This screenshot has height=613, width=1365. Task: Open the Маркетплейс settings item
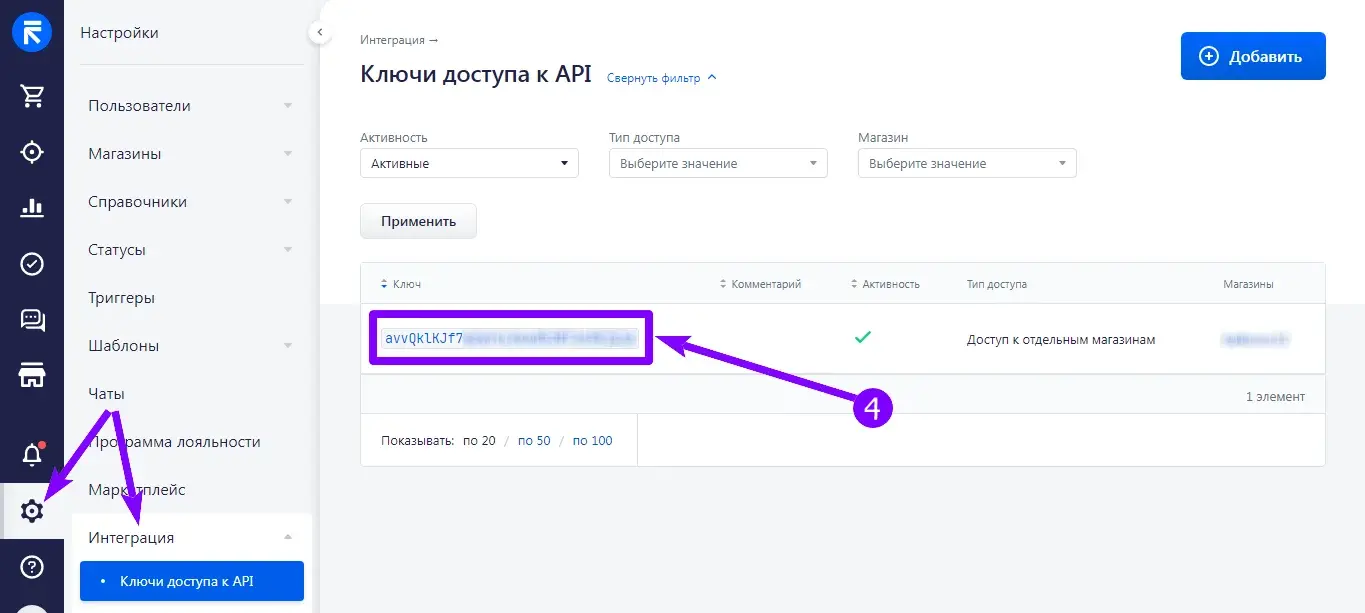(x=137, y=490)
